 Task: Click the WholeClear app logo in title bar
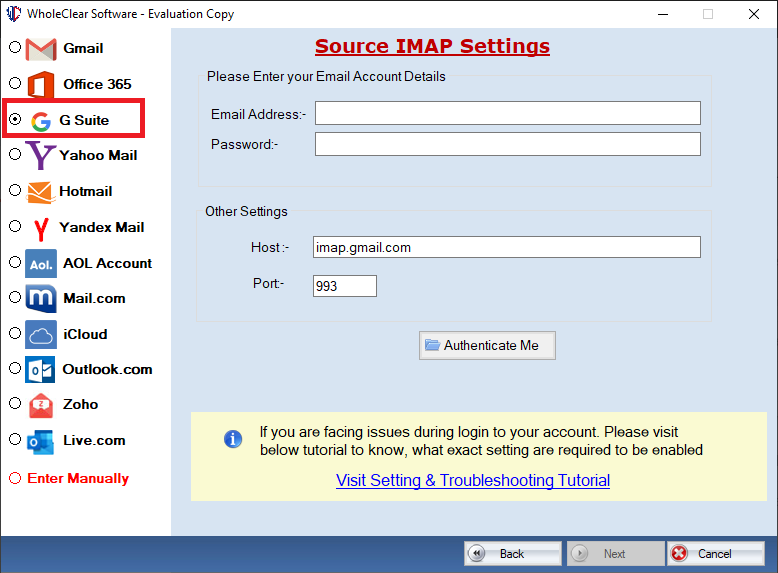click(13, 13)
